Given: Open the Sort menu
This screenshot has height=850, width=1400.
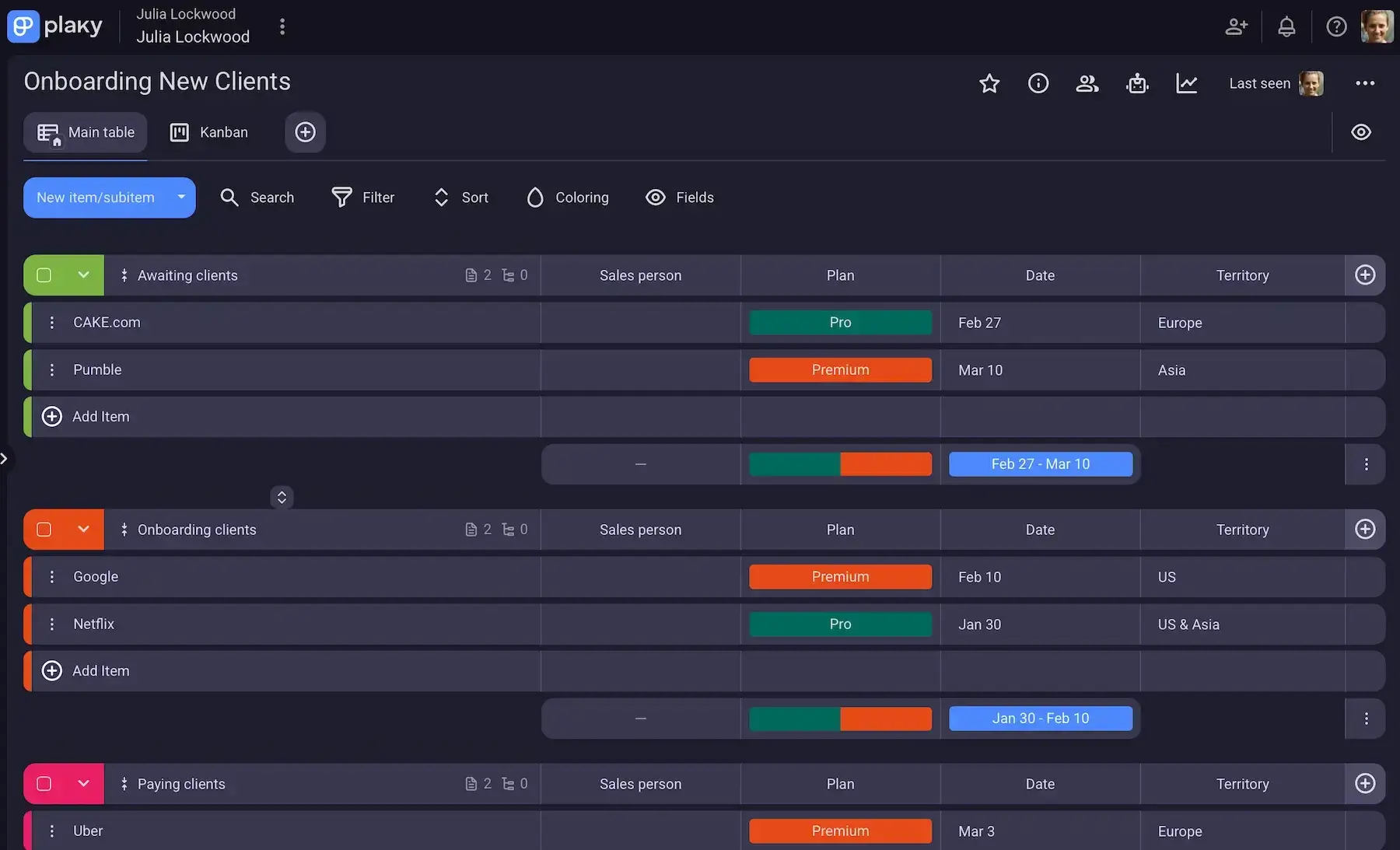Looking at the screenshot, I should coord(460,197).
